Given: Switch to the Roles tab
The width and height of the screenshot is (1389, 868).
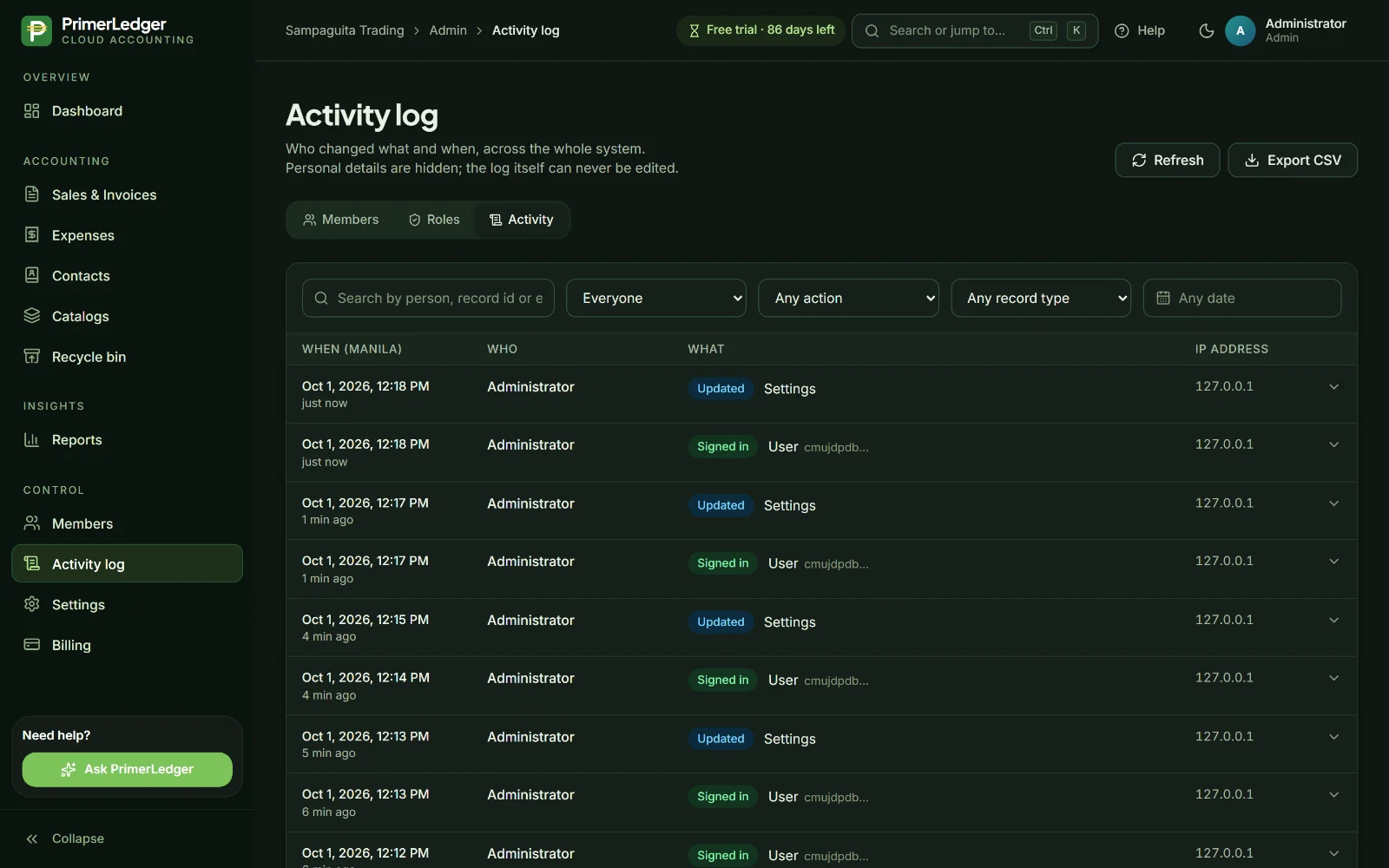Looking at the screenshot, I should click(x=434, y=220).
